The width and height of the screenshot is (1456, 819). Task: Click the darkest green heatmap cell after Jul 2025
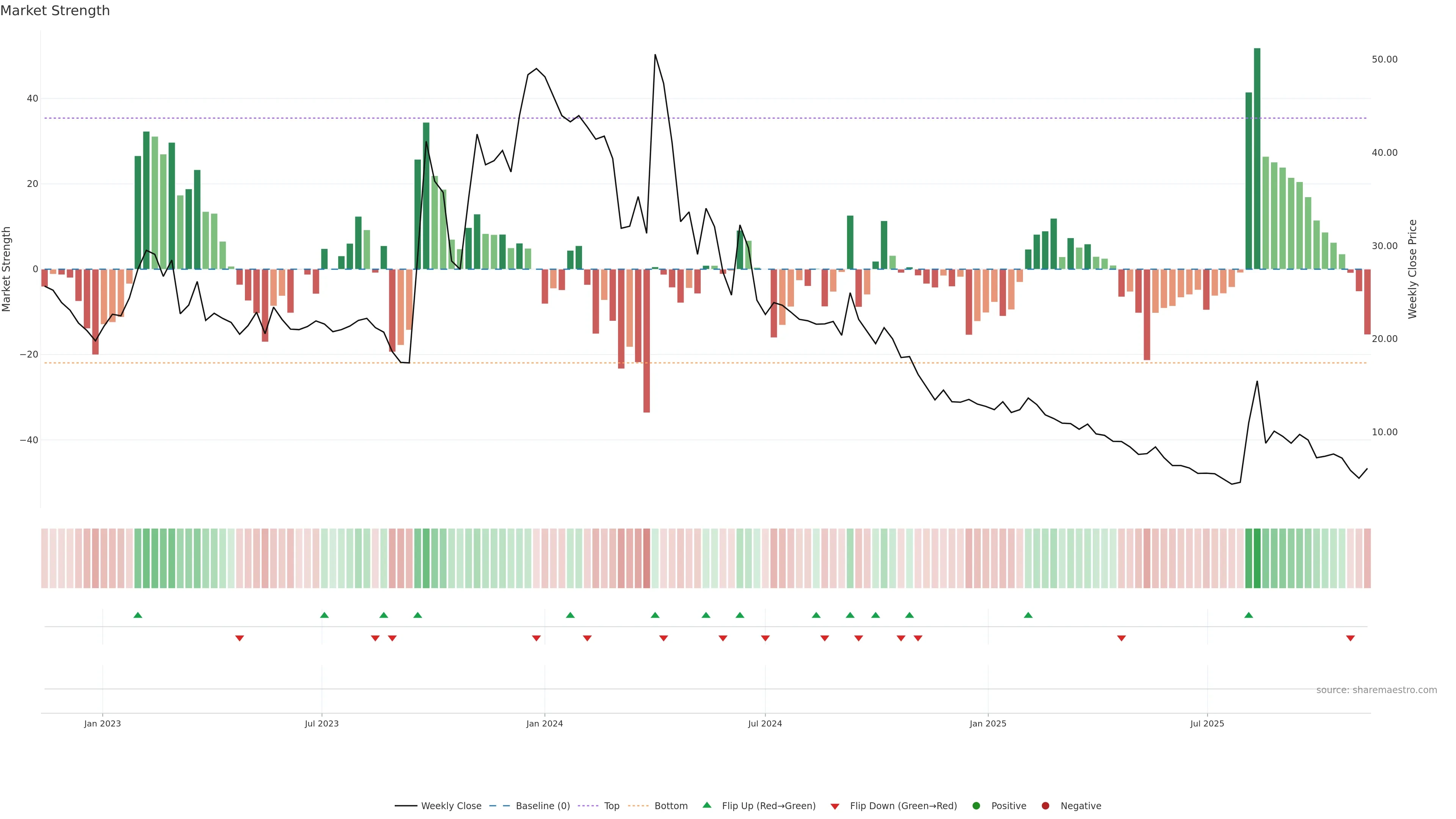pos(1257,559)
